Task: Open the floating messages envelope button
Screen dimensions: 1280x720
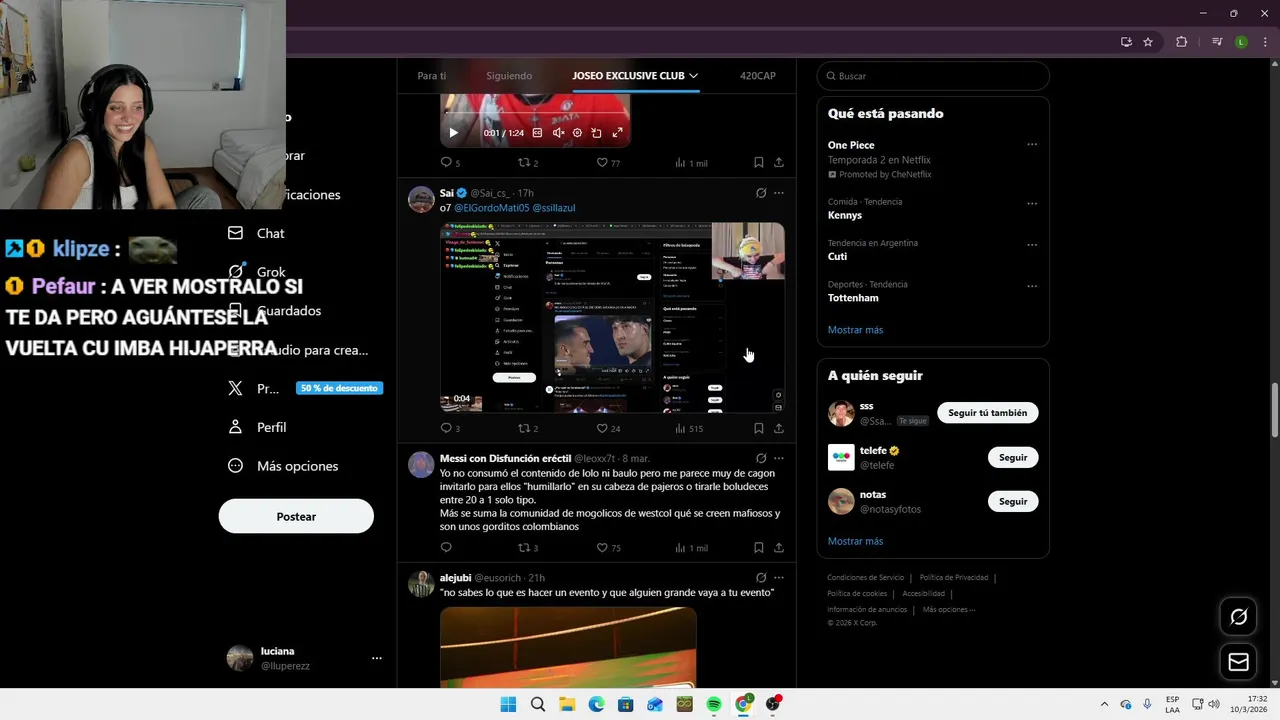Action: click(x=1238, y=662)
